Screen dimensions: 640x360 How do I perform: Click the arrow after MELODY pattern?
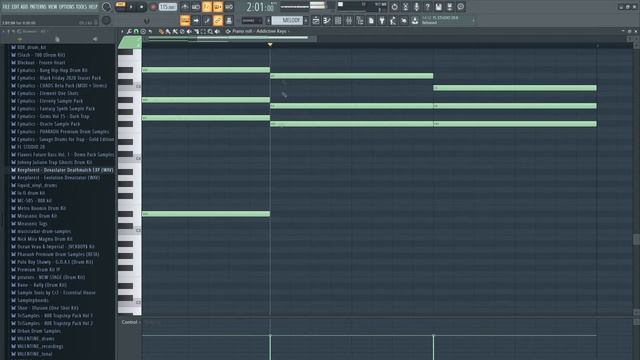pyautogui.click(x=306, y=20)
